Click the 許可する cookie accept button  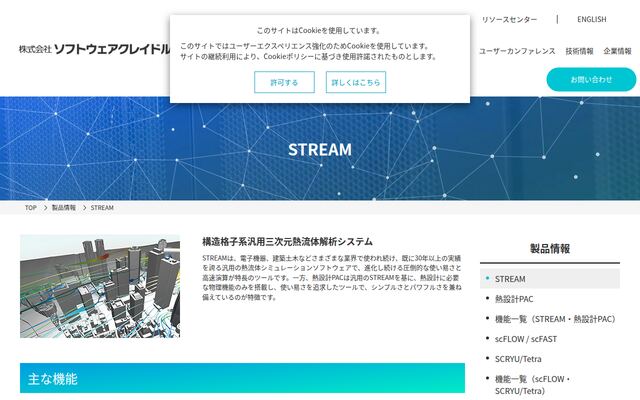(x=284, y=82)
